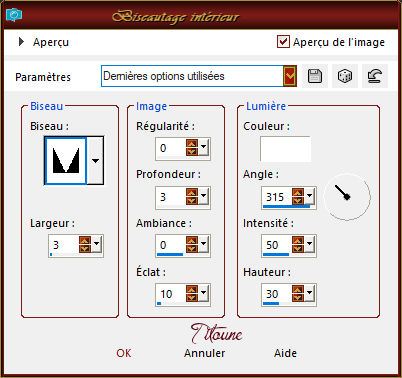This screenshot has height=378, width=402.
Task: Open the Paramètres presets dropdown
Action: tap(290, 76)
